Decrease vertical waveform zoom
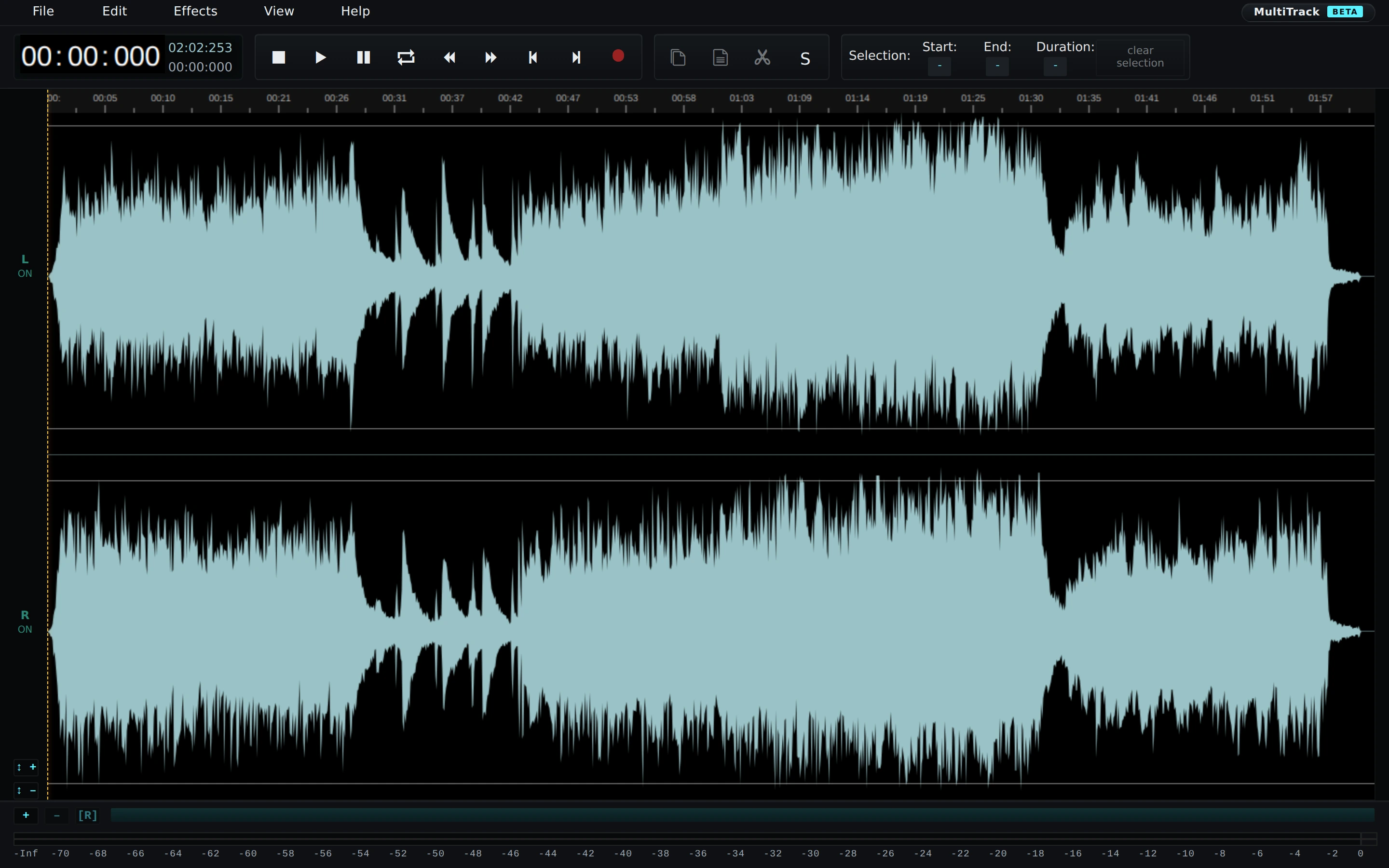The width and height of the screenshot is (1389, 868). (26, 790)
